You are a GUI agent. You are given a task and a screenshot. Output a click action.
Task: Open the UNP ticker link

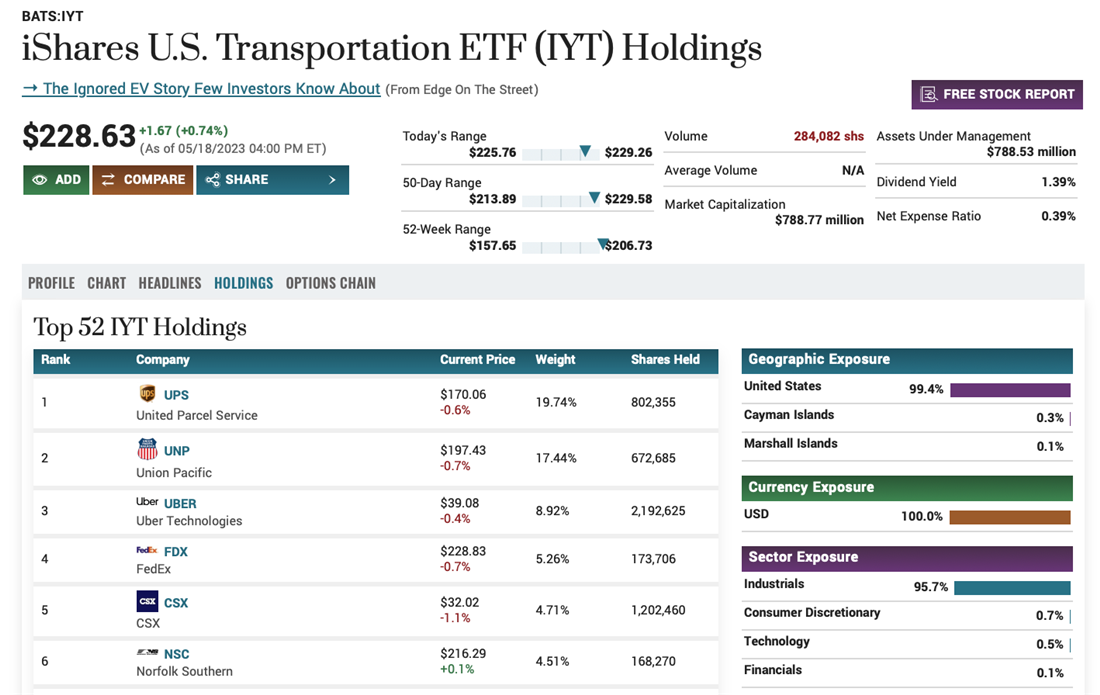[x=177, y=451]
